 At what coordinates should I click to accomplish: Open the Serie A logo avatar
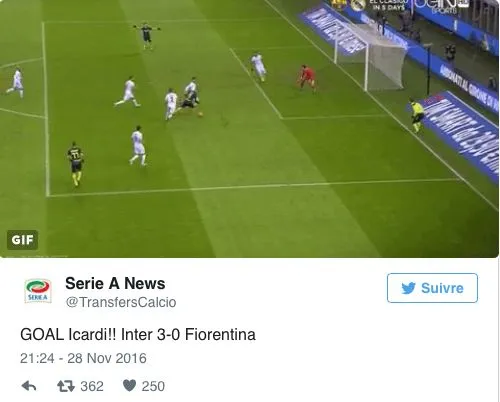pos(38,291)
